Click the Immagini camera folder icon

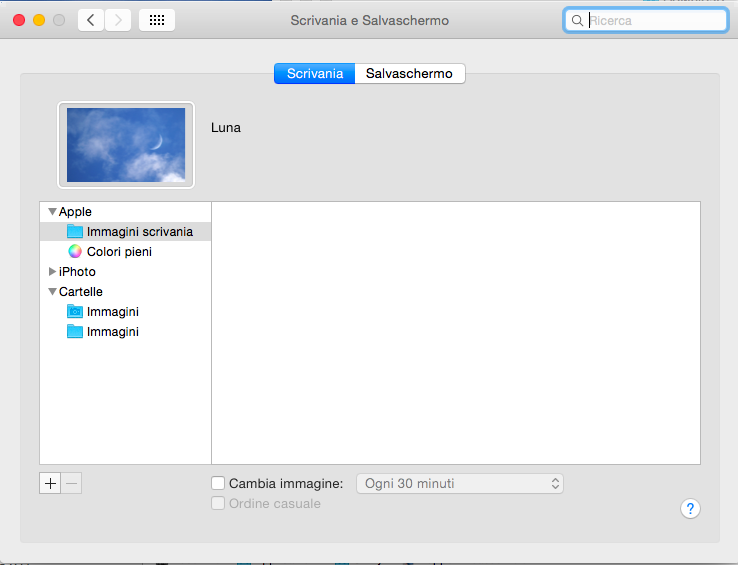(75, 312)
